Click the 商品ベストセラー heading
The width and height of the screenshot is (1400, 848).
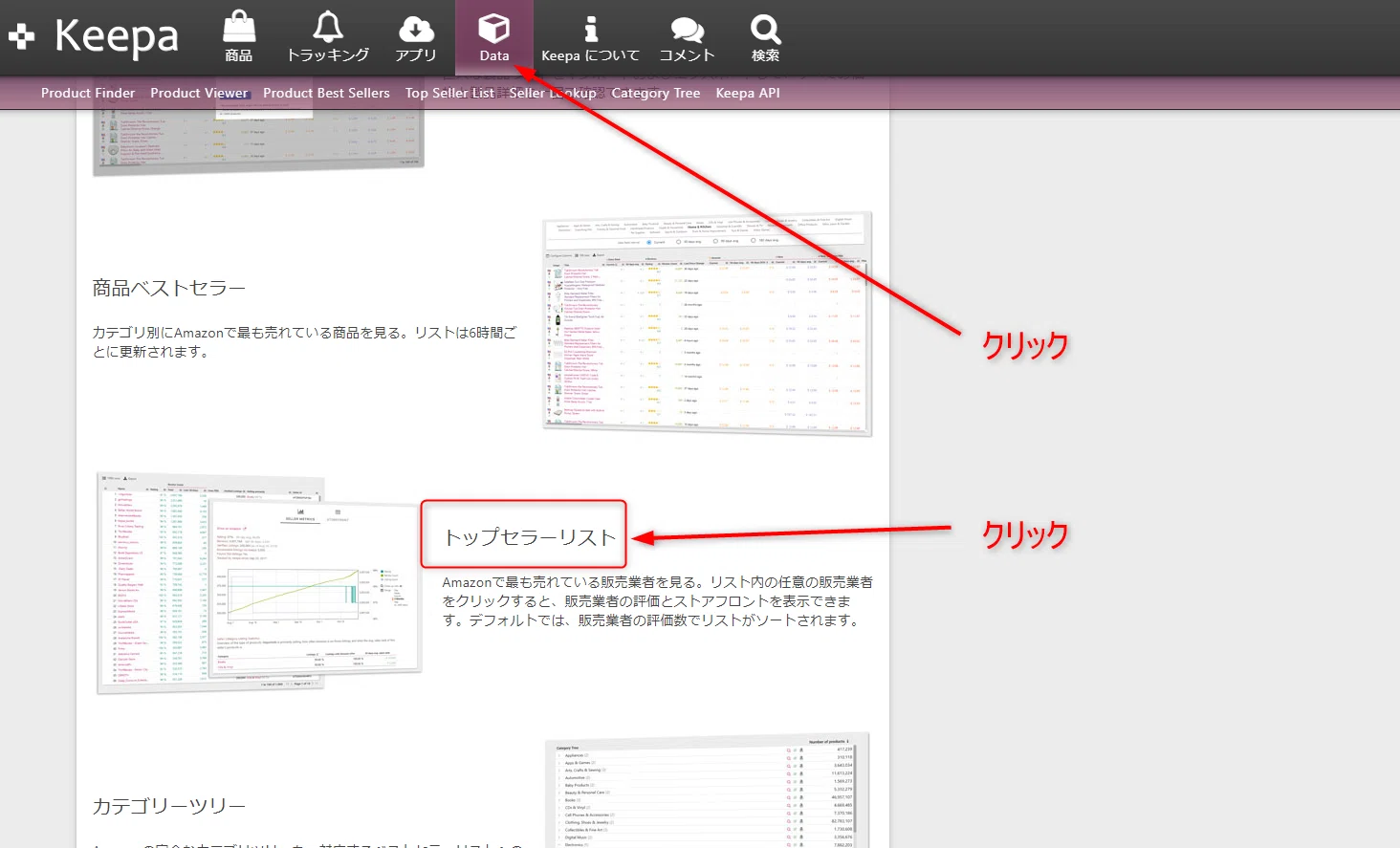pos(169,288)
